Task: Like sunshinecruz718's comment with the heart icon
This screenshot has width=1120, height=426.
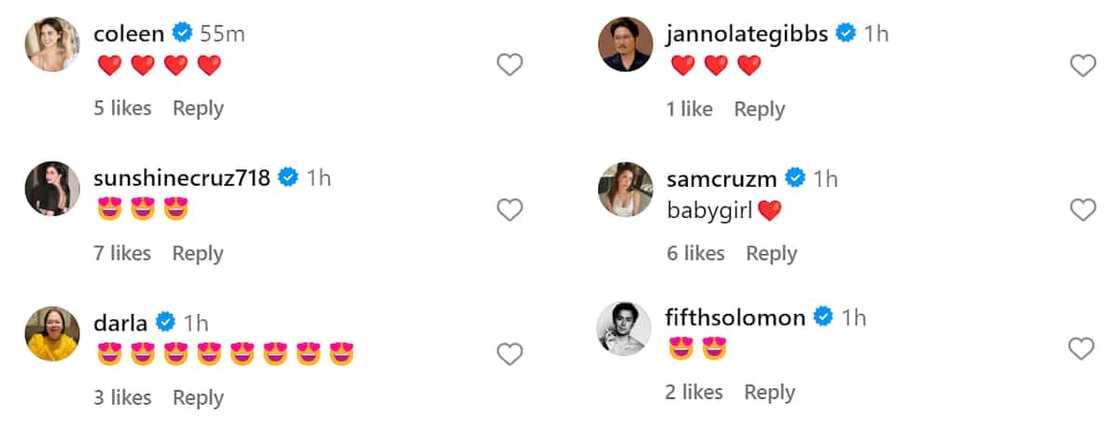Action: pyautogui.click(x=510, y=210)
